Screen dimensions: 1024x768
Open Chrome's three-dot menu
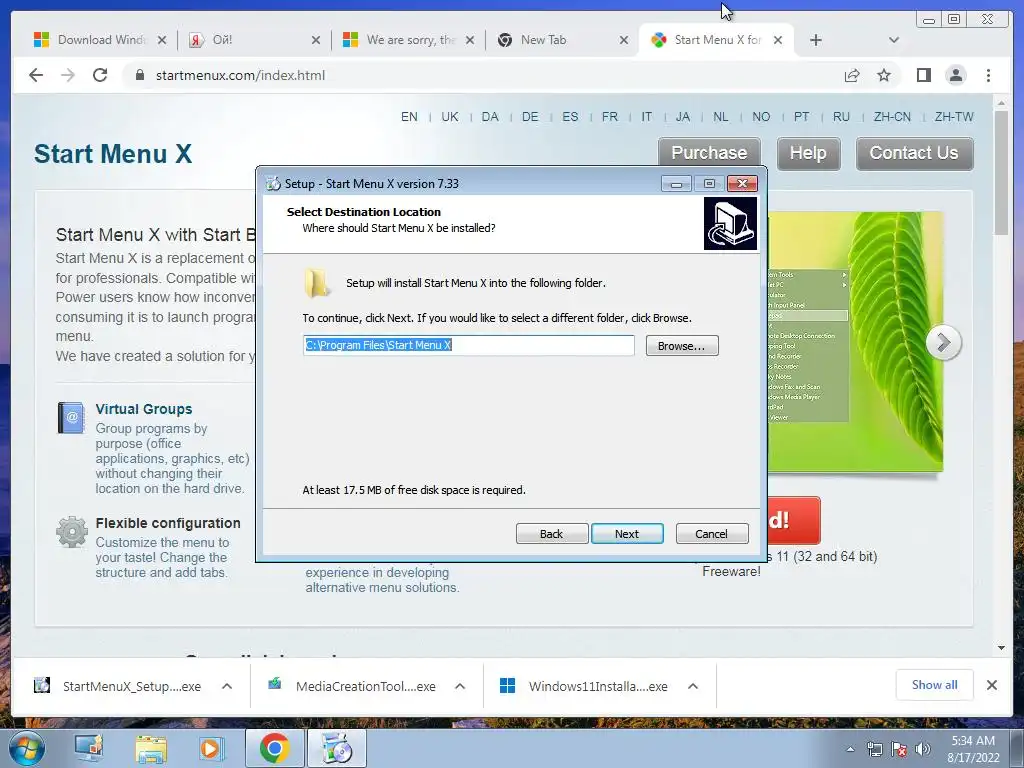tap(988, 75)
